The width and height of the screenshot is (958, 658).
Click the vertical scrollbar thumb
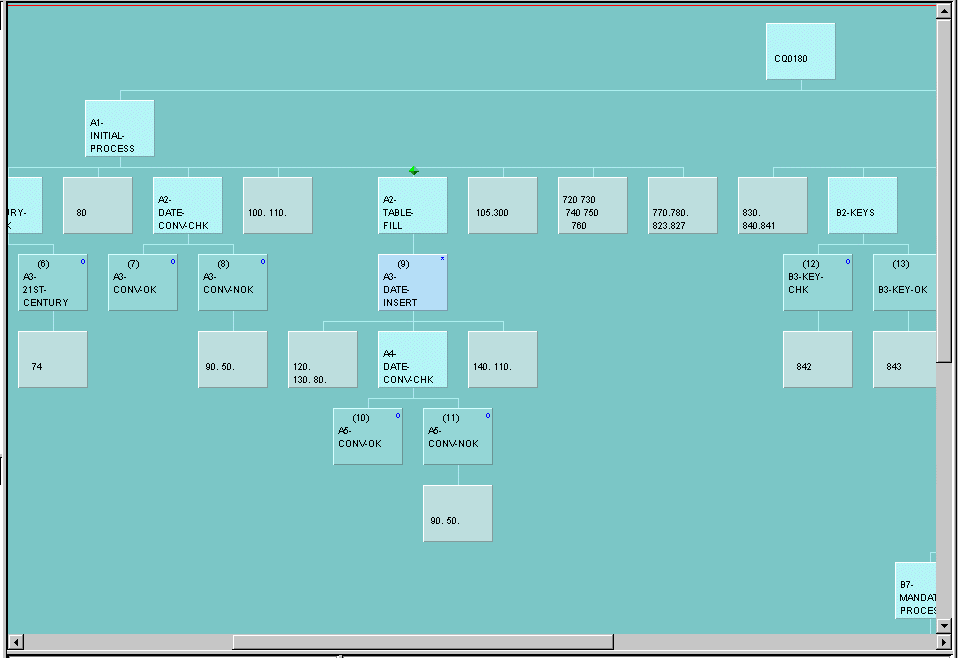(x=944, y=190)
